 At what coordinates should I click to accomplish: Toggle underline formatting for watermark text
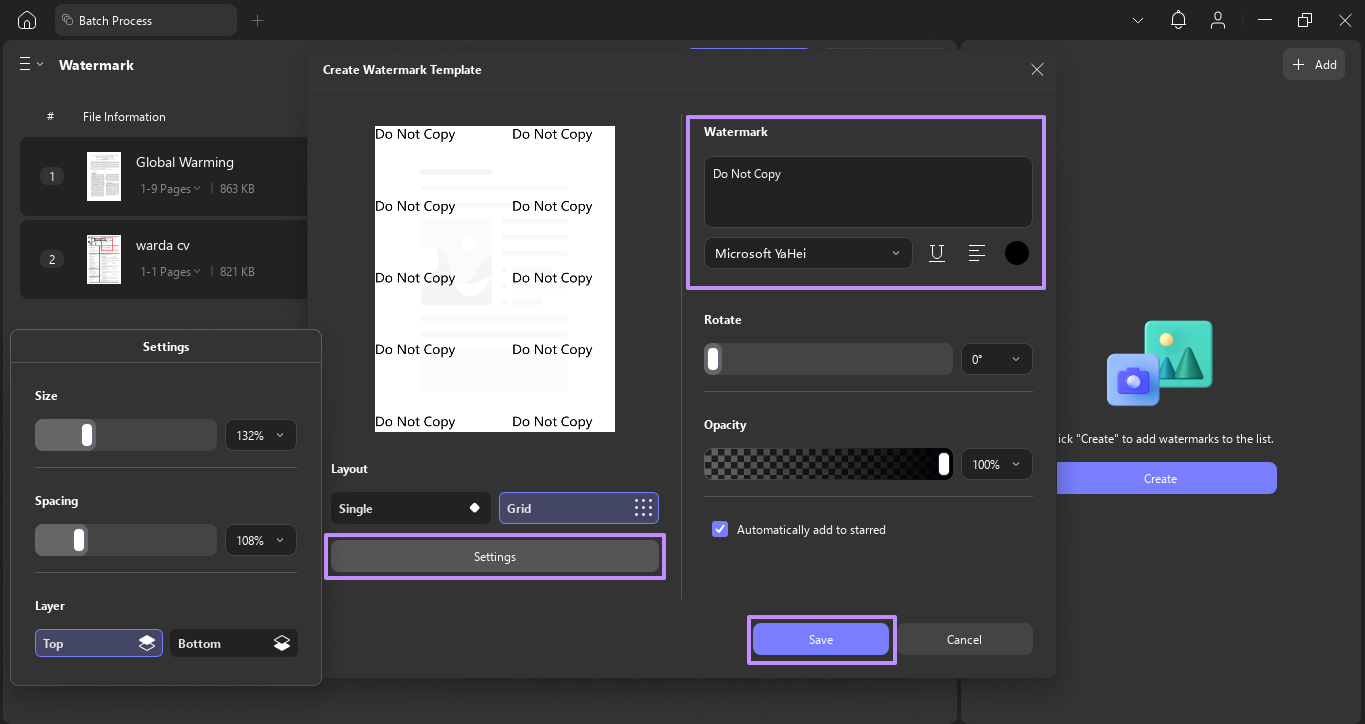937,253
